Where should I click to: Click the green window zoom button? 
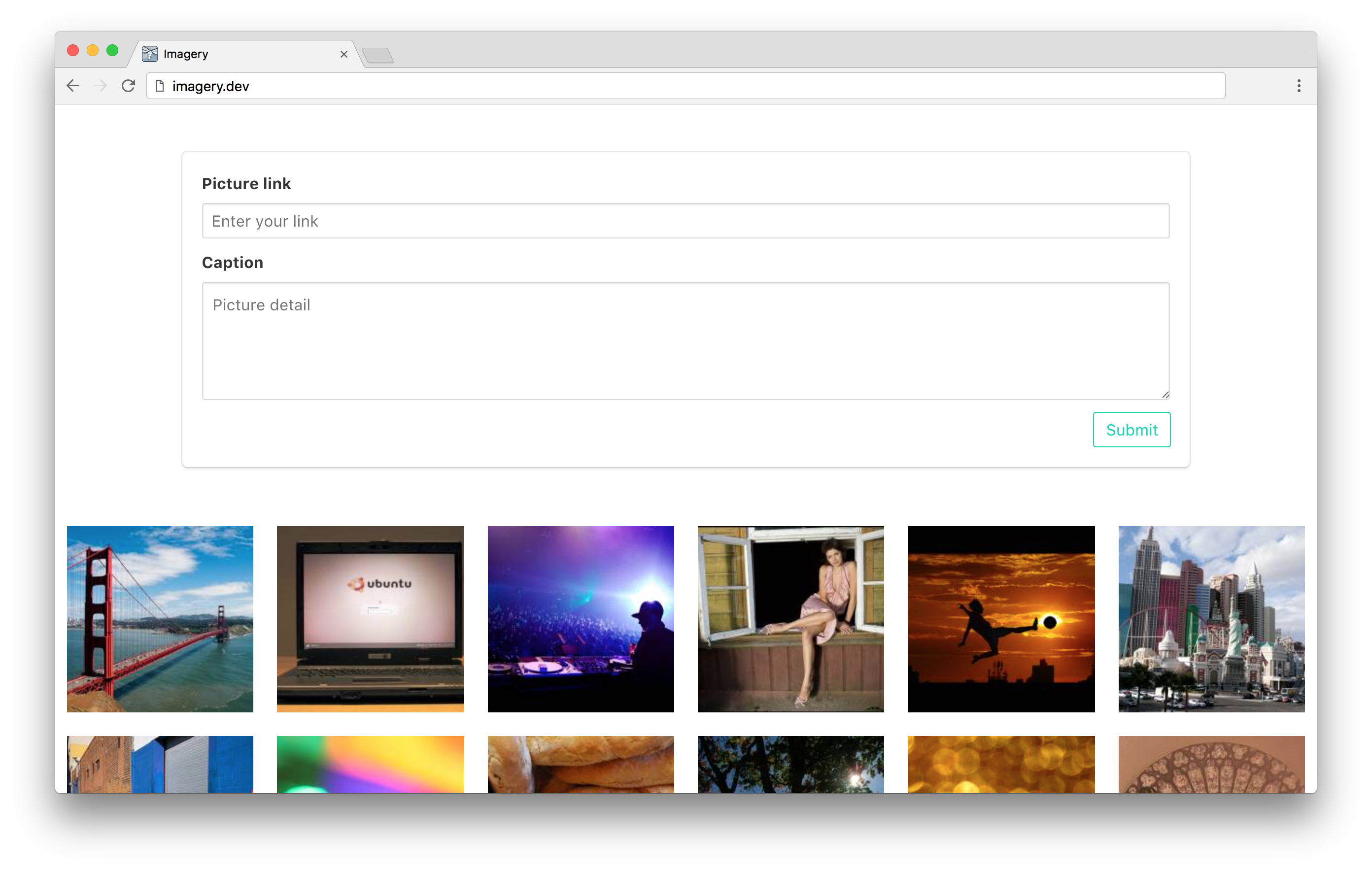tap(112, 51)
